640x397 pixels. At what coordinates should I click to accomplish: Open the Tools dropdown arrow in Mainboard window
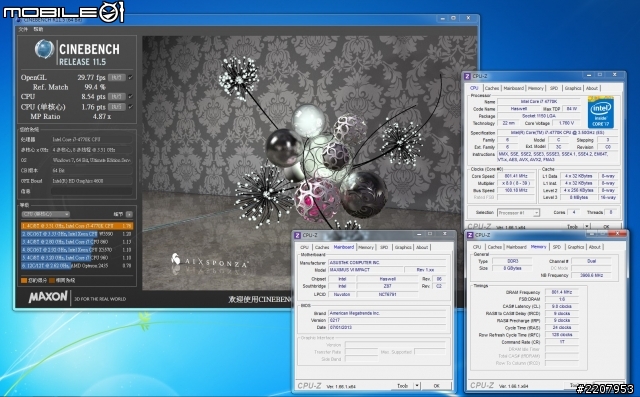pyautogui.click(x=417, y=386)
